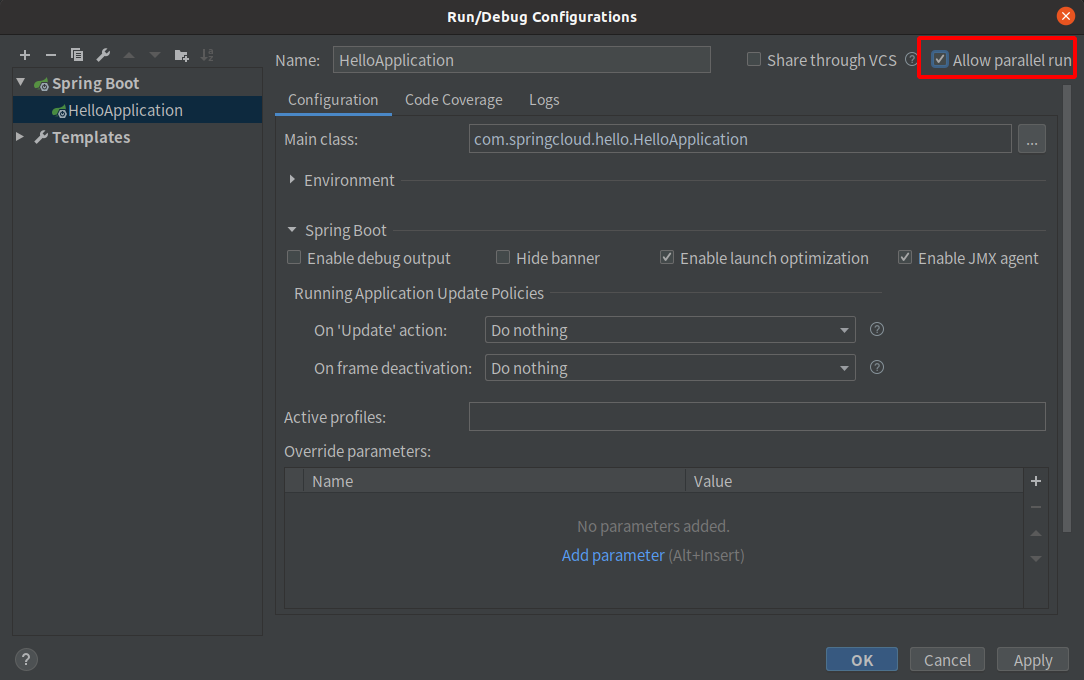1084x680 pixels.
Task: Remove the selected configuration
Action: (50, 55)
